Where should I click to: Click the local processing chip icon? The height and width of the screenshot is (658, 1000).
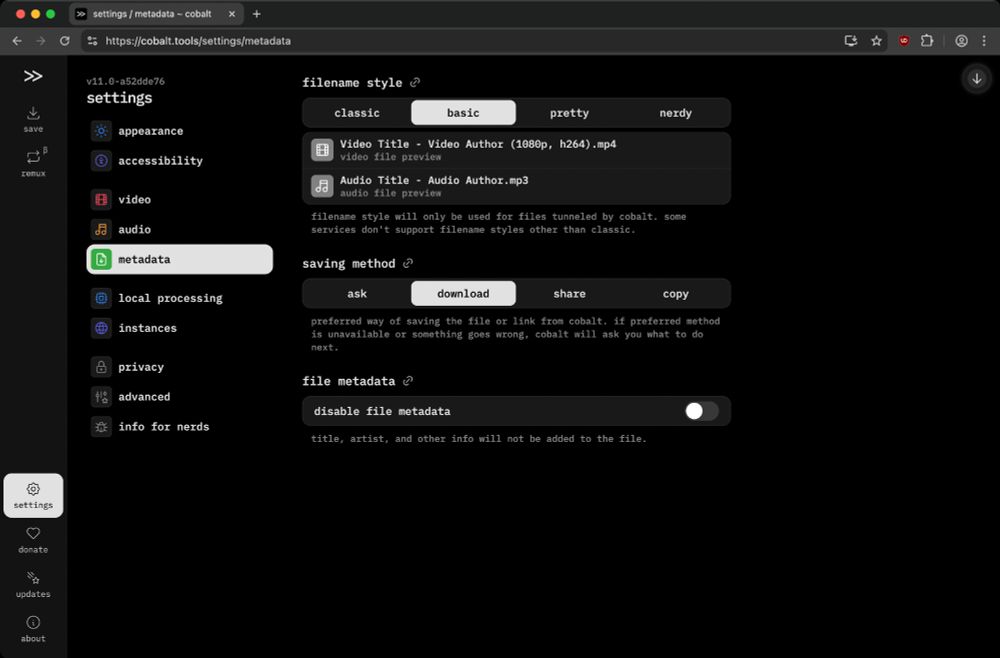[101, 298]
